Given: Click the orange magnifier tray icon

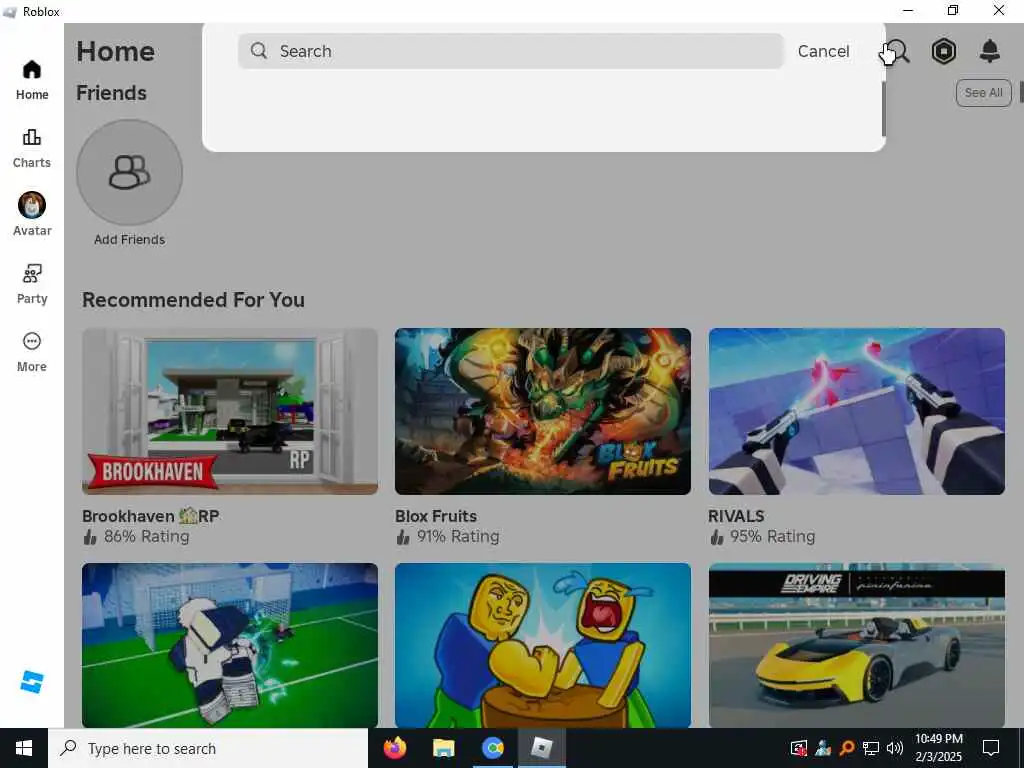Looking at the screenshot, I should [847, 748].
